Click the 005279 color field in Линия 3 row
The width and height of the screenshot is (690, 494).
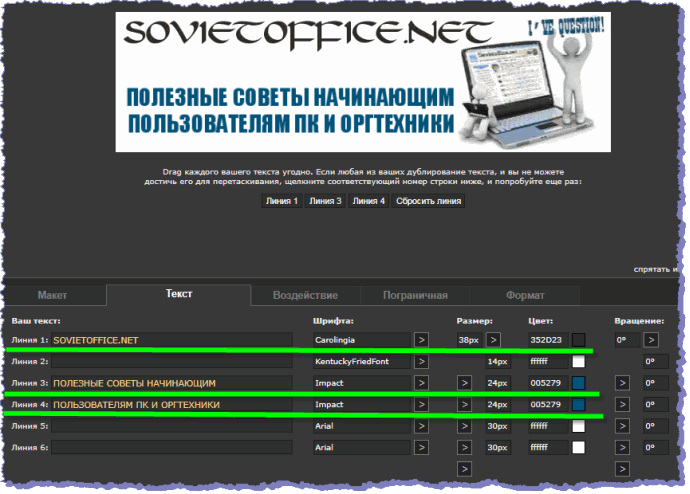click(x=548, y=383)
